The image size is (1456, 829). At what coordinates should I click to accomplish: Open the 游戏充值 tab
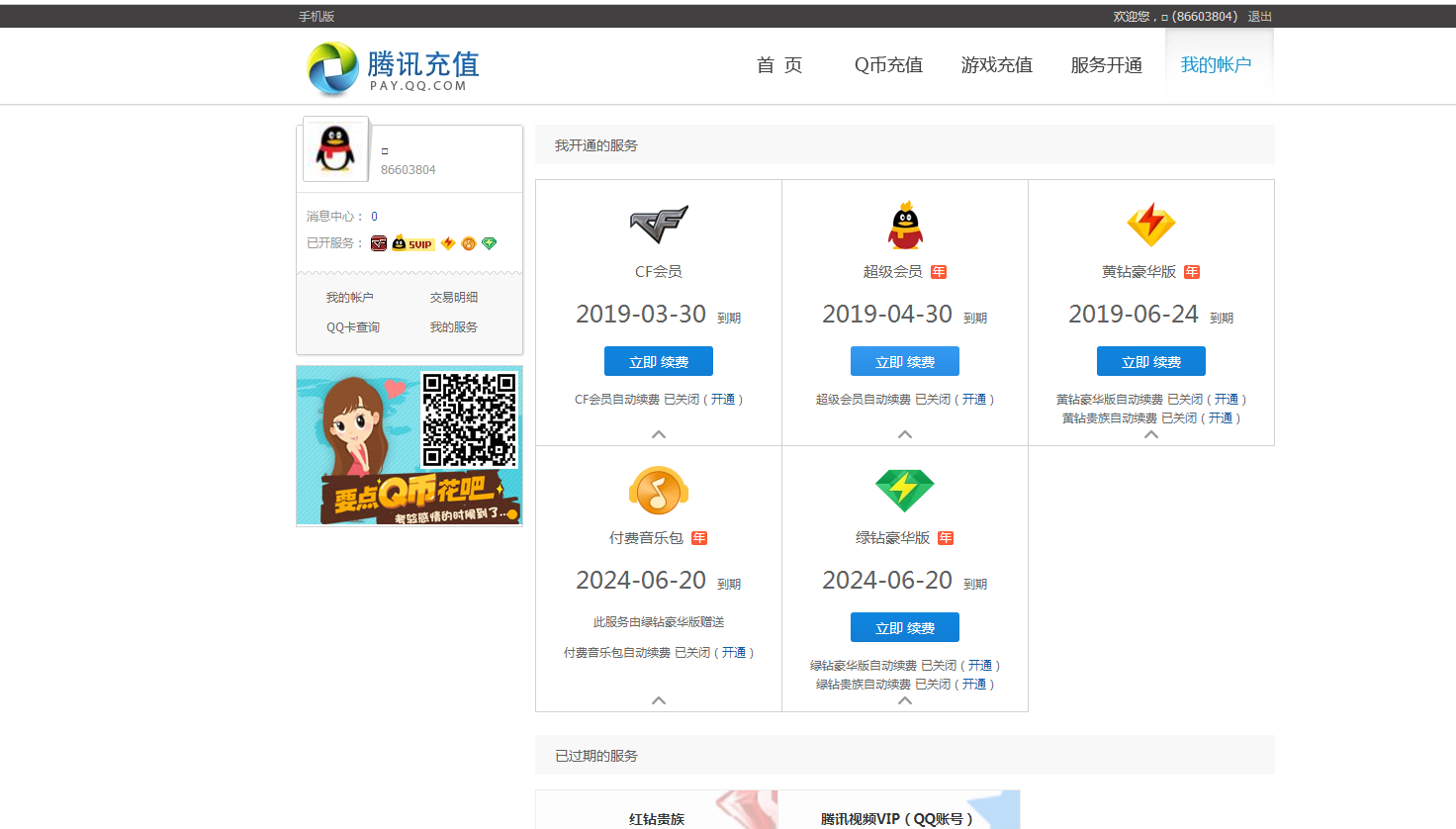tap(997, 65)
